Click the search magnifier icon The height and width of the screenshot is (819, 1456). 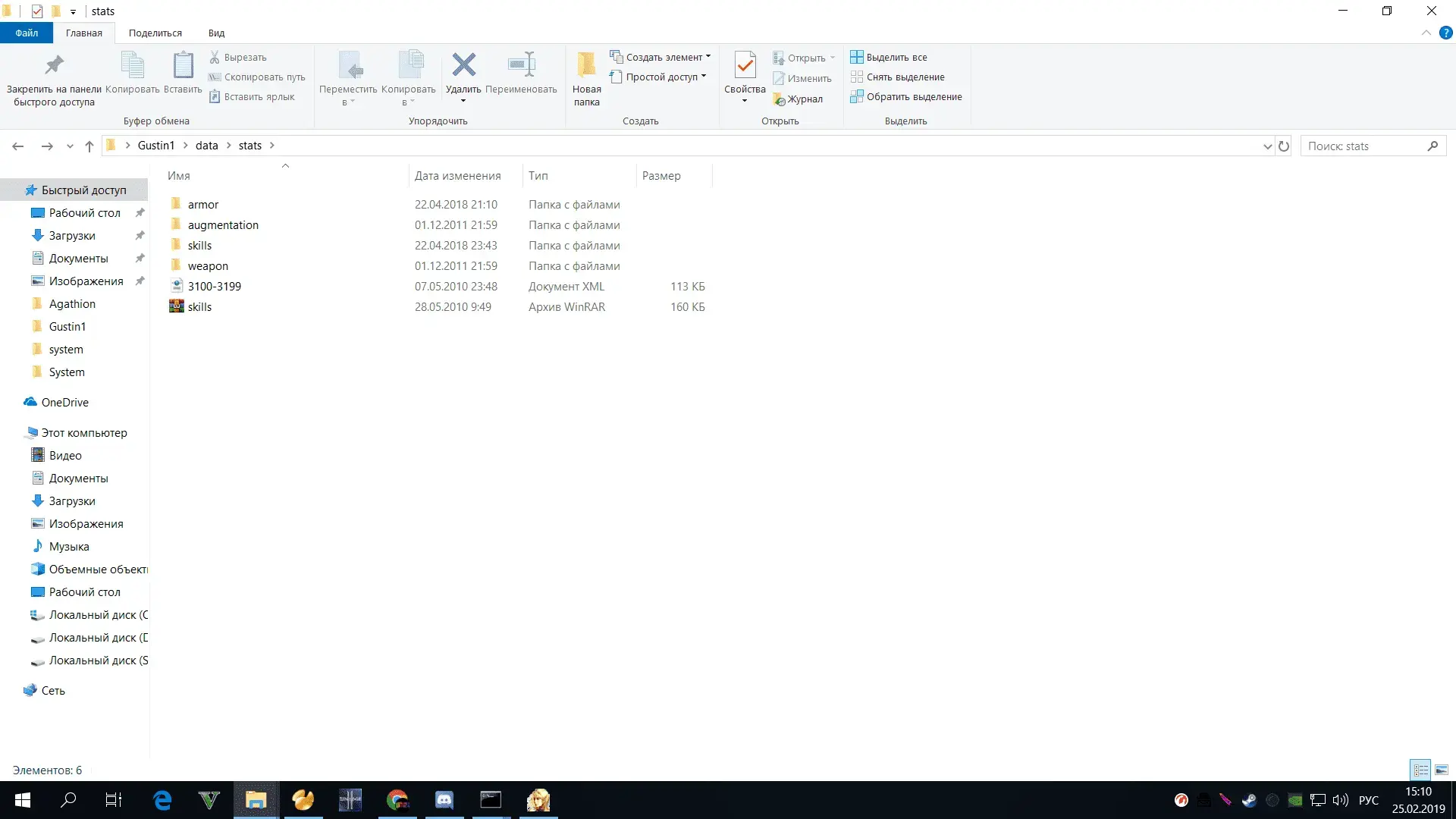pos(1432,146)
